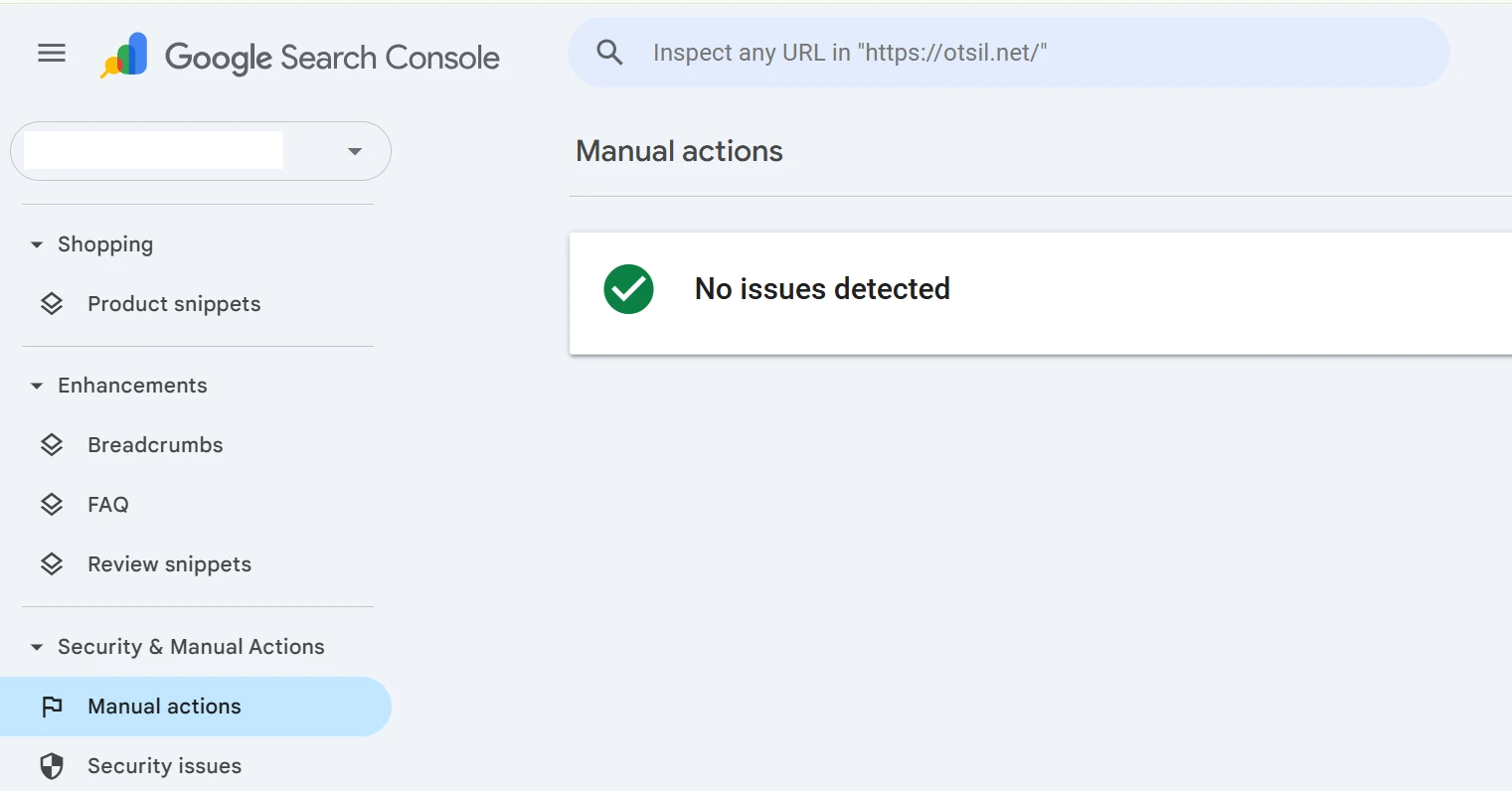Image resolution: width=1512 pixels, height=791 pixels.
Task: Open the hamburger navigation menu
Action: (x=52, y=54)
